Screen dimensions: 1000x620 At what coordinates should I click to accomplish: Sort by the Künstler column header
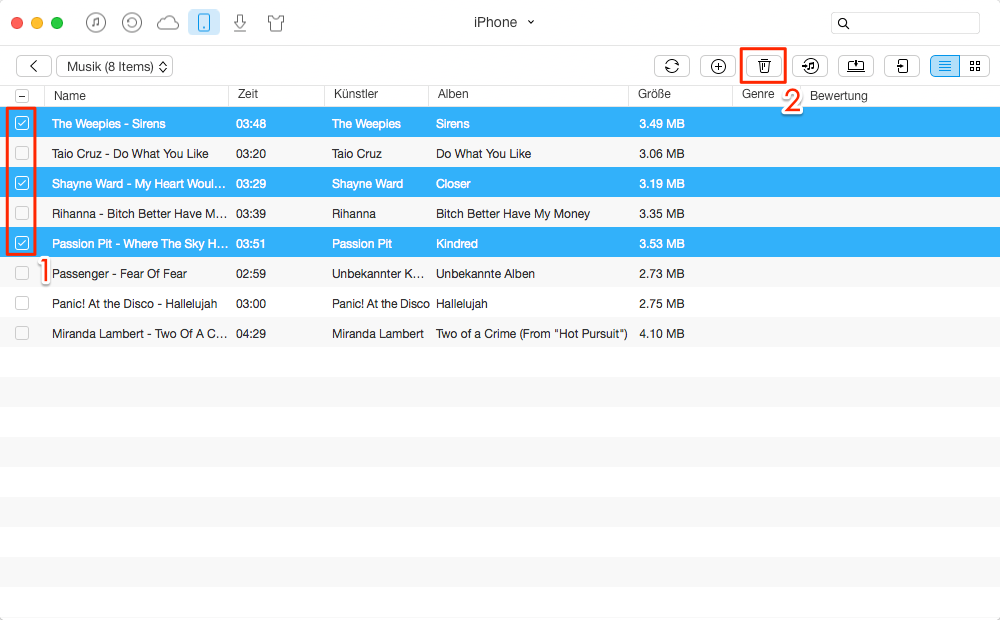[x=356, y=94]
